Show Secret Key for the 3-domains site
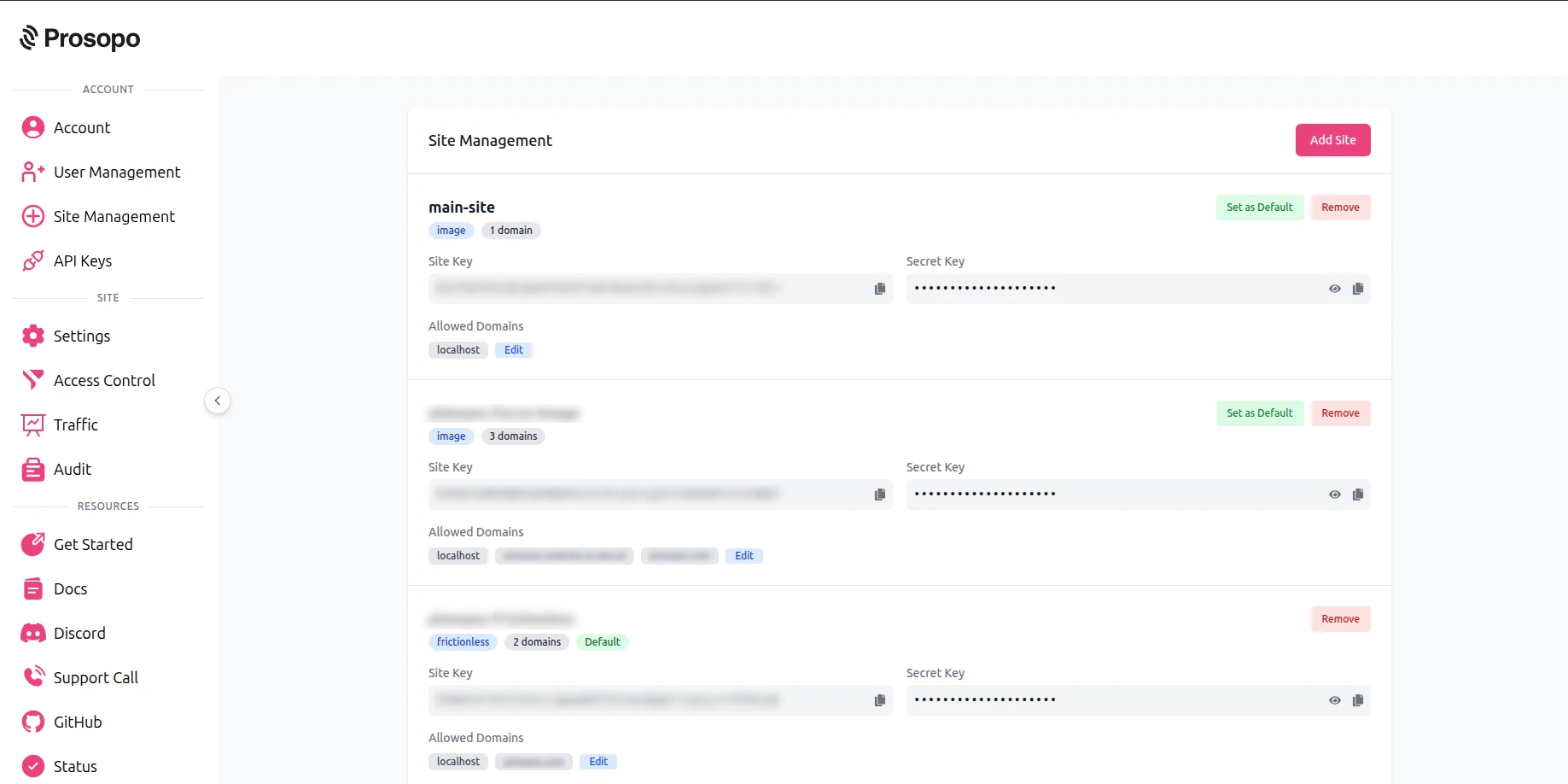Image resolution: width=1568 pixels, height=784 pixels. 1335,494
